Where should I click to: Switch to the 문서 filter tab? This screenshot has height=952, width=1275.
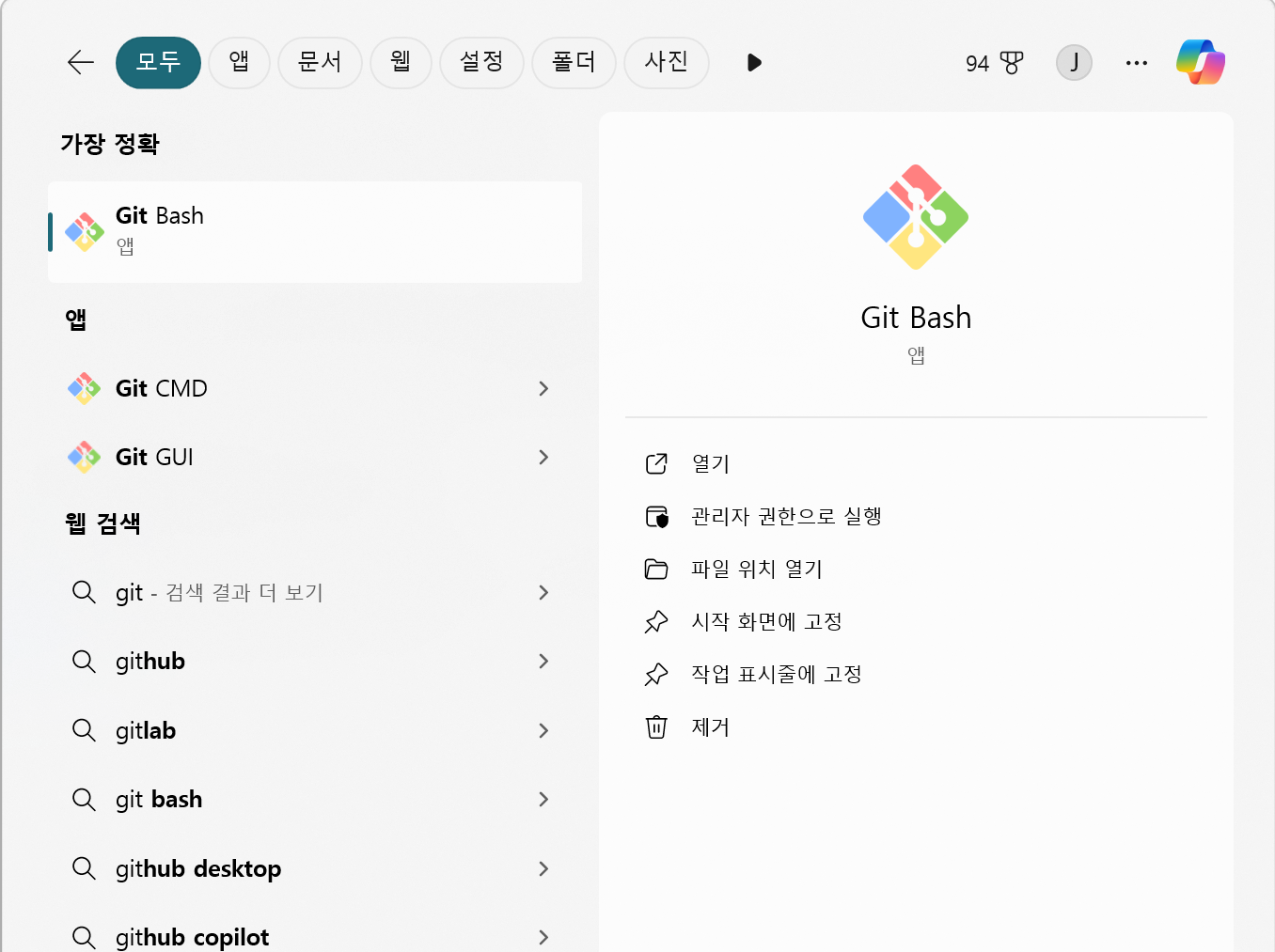tap(320, 63)
